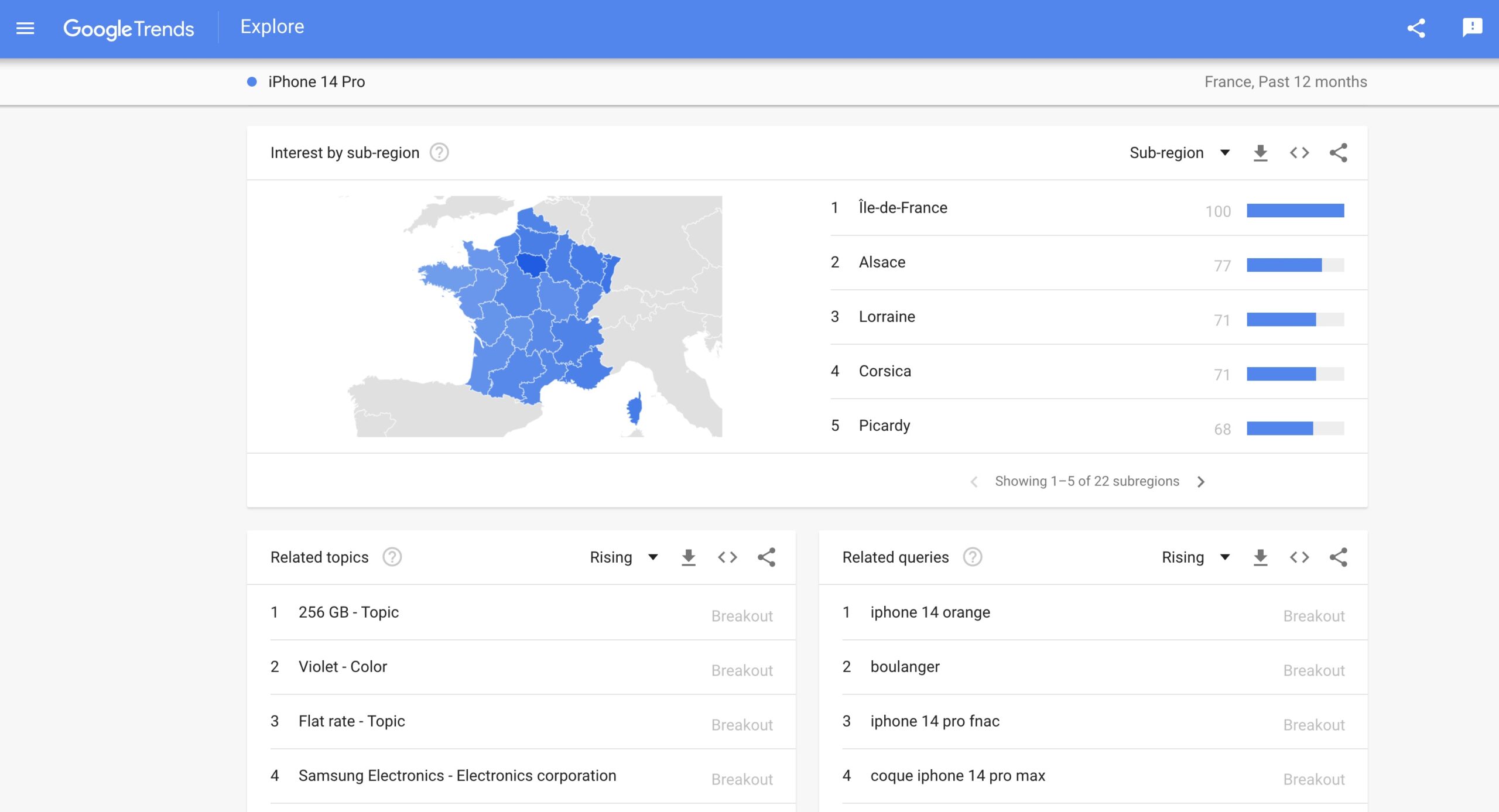
Task: Open the hamburger main menu
Action: [25, 28]
